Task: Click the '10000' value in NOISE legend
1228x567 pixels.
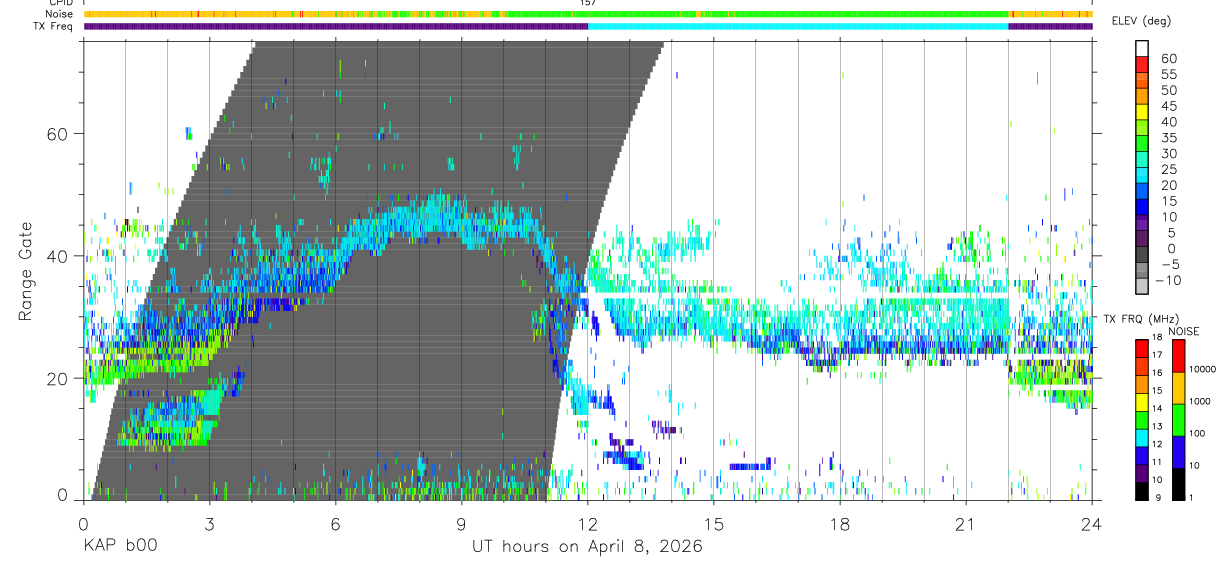Action: point(1202,369)
